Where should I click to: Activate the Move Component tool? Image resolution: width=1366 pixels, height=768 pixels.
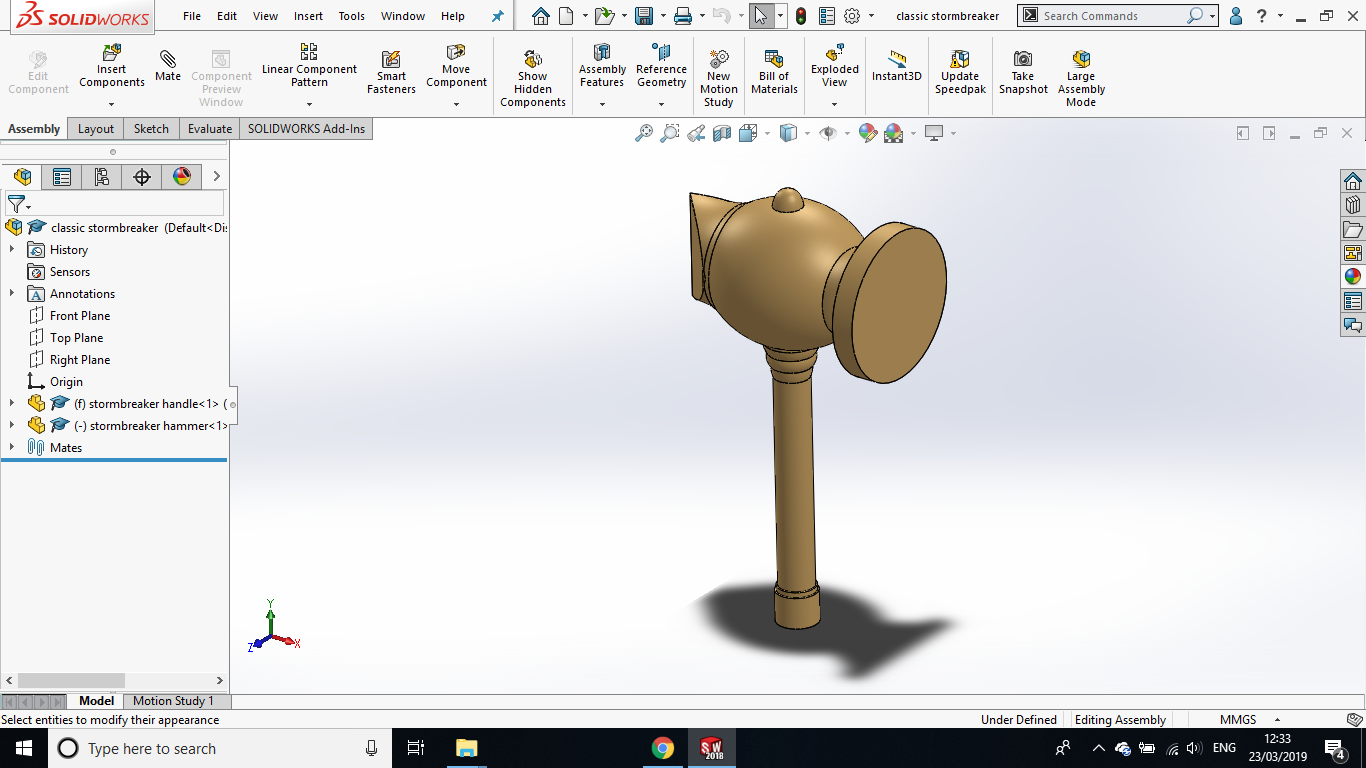click(x=456, y=66)
